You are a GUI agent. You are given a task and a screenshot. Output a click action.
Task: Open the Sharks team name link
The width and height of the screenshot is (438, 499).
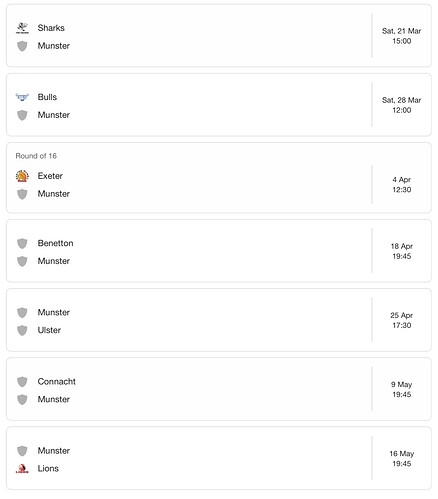point(51,28)
